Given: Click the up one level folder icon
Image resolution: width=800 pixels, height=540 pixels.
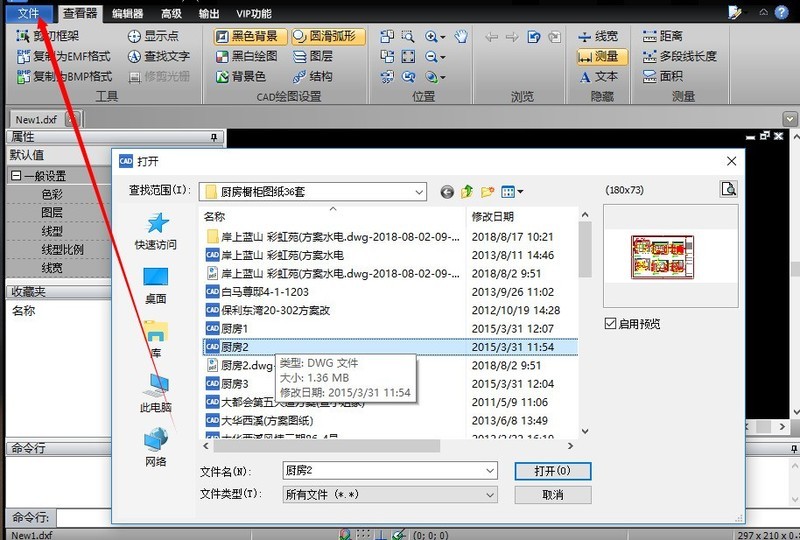Looking at the screenshot, I should click(x=467, y=191).
